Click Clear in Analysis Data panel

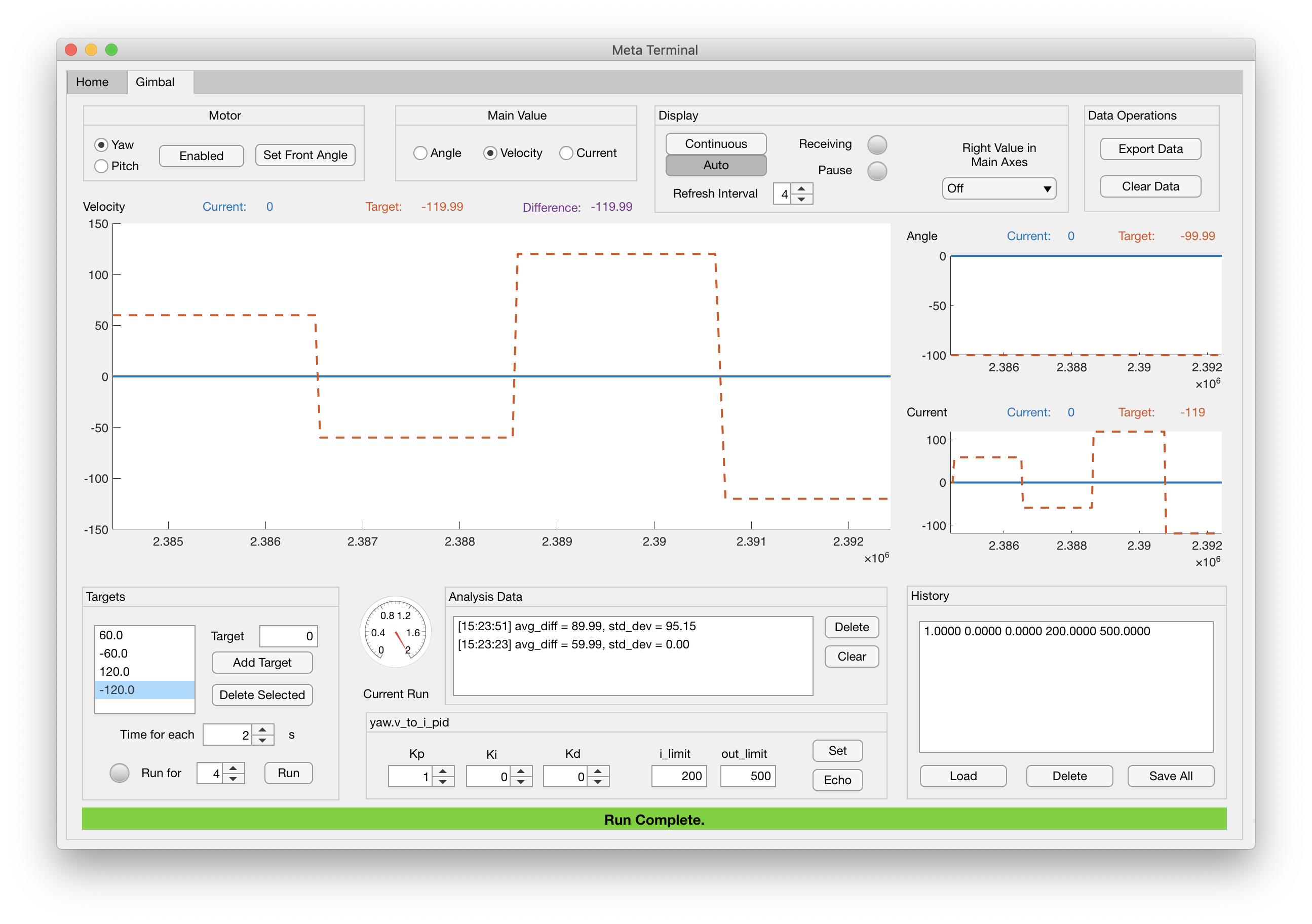852,657
